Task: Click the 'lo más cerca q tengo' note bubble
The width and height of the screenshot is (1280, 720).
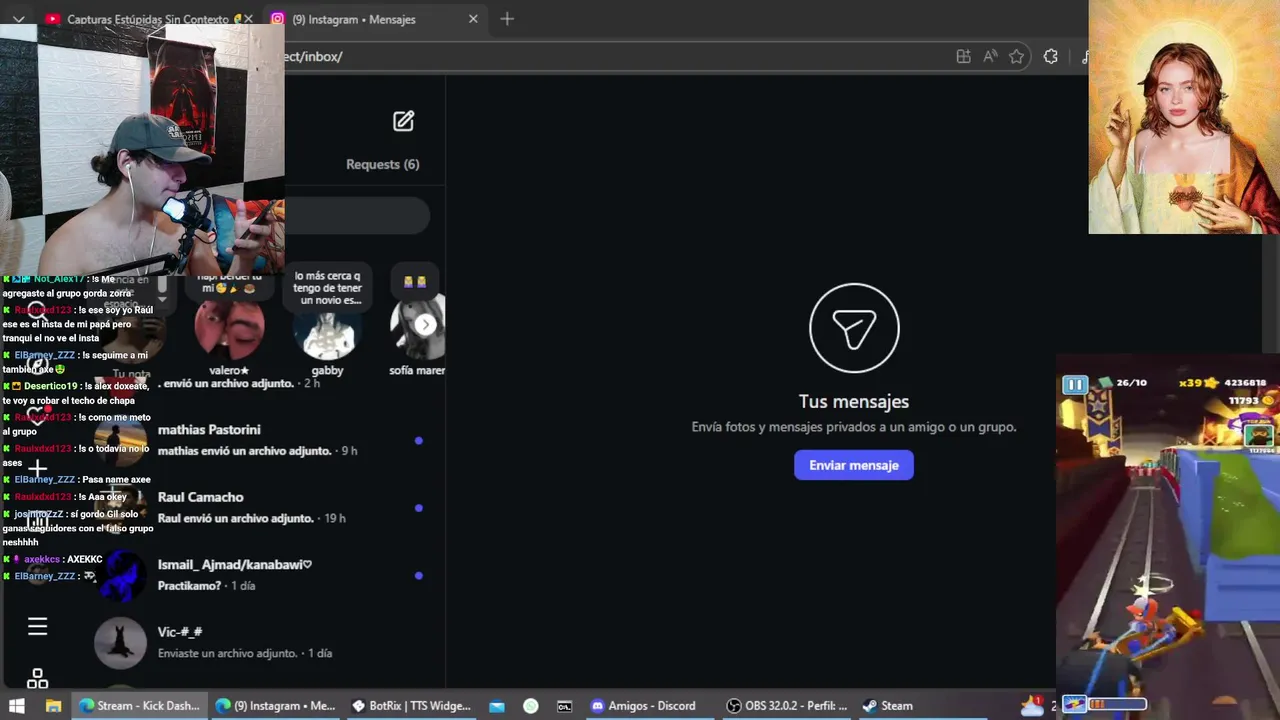Action: [328, 288]
